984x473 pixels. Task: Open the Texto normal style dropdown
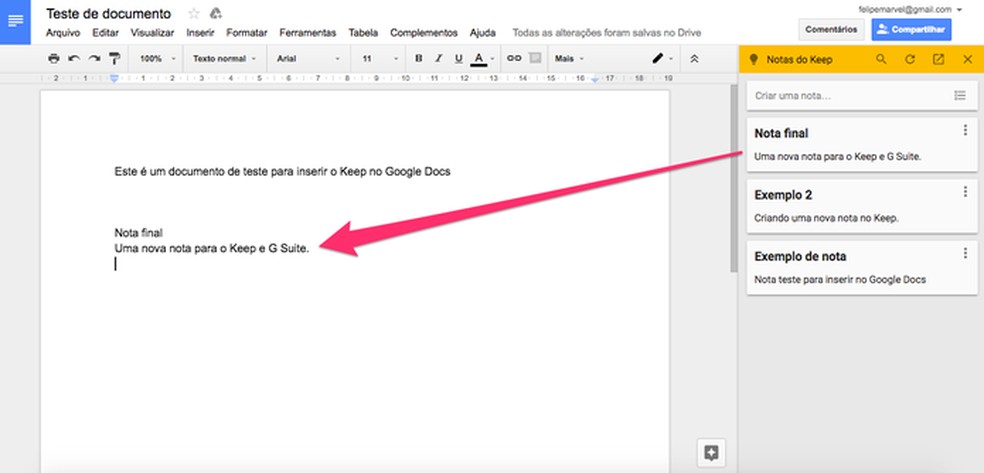point(224,58)
